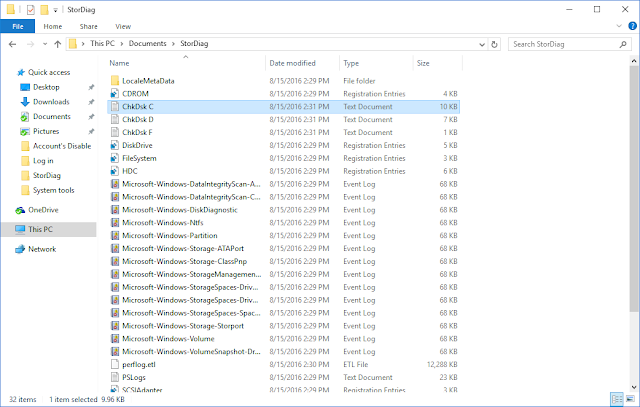Open the LocaleMetaData folder icon
This screenshot has height=407, width=640.
tap(115, 81)
